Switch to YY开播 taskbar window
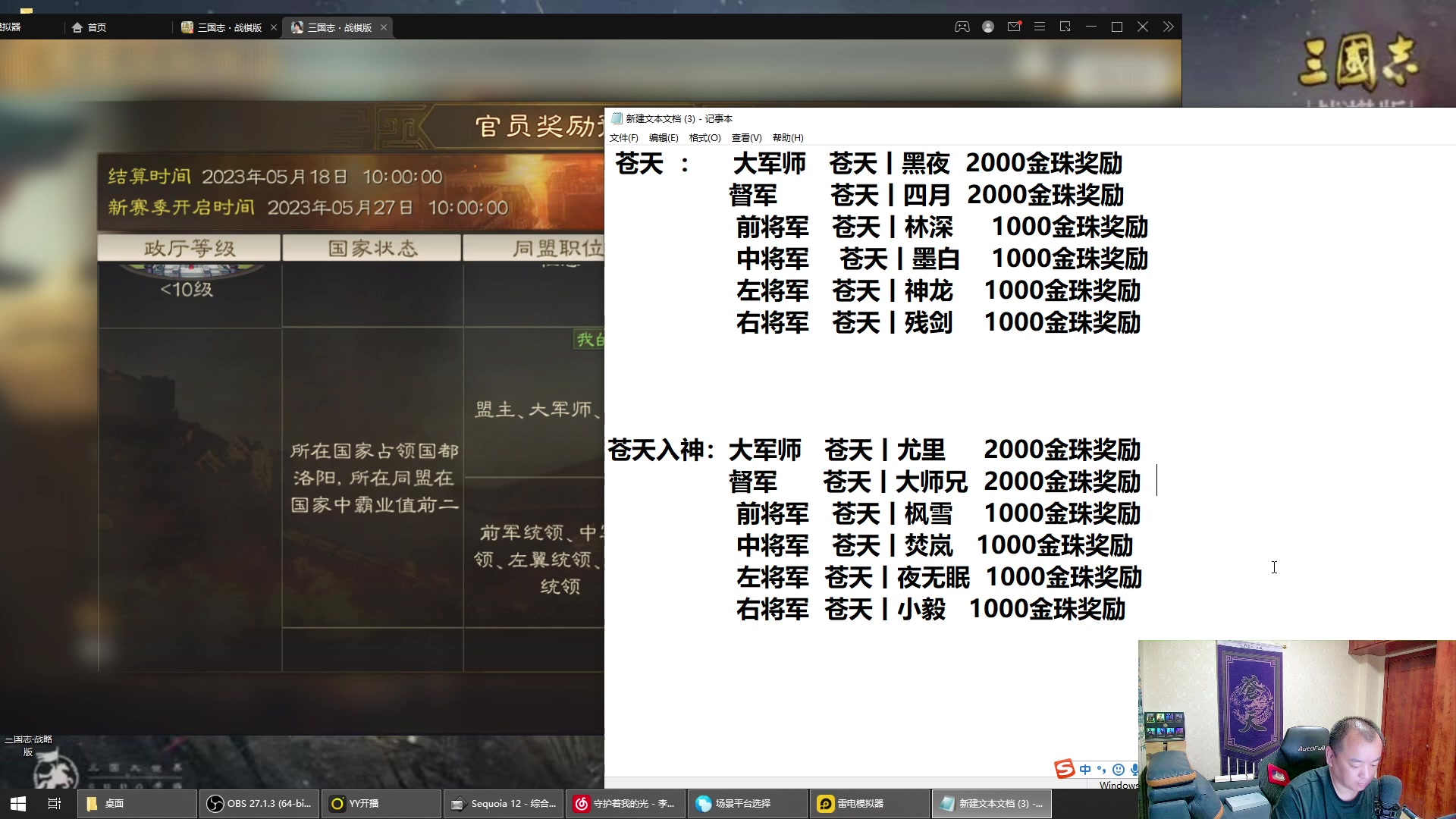Viewport: 1456px width, 819px height. point(381,803)
